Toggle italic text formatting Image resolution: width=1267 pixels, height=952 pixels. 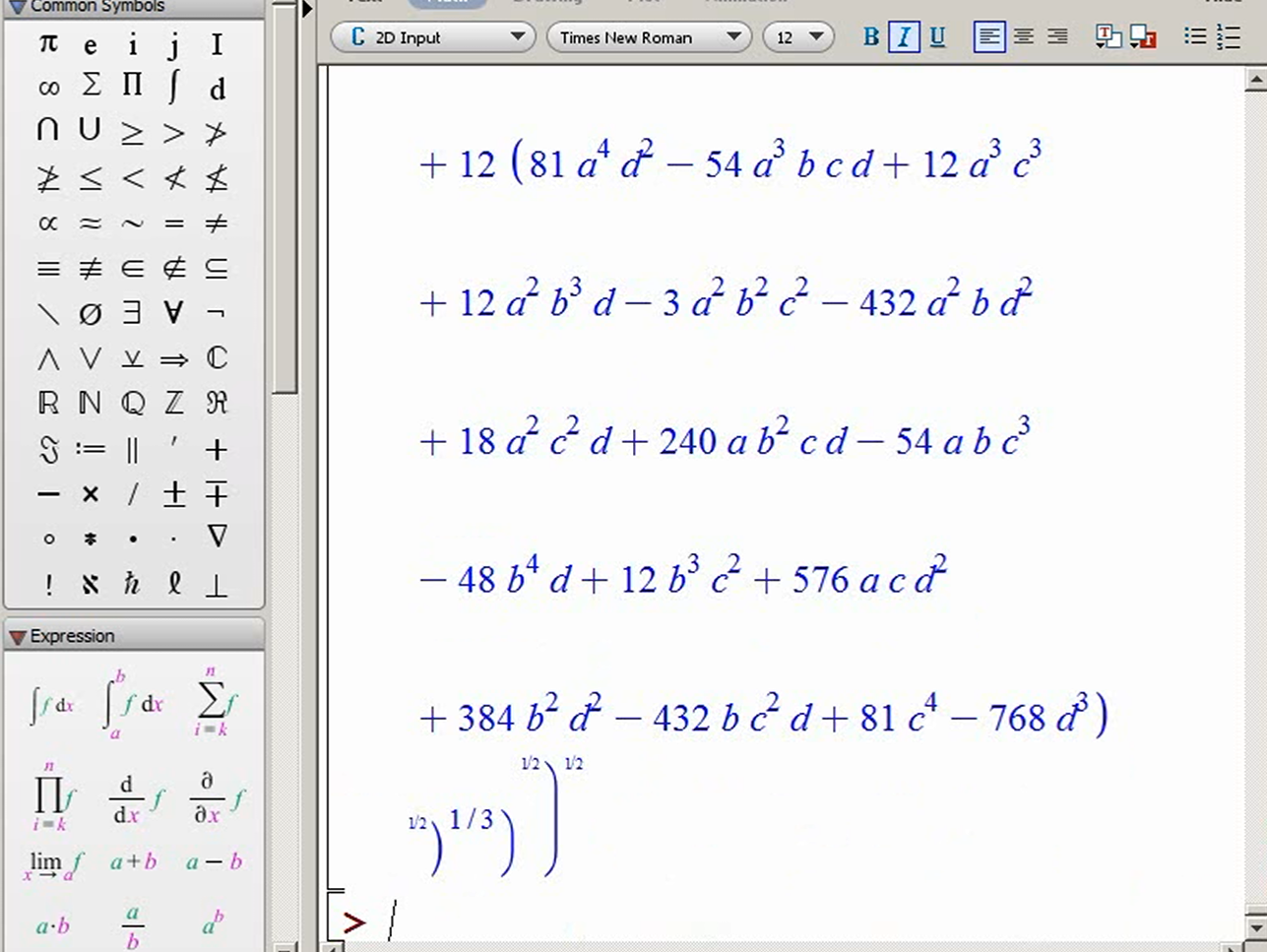pos(904,37)
